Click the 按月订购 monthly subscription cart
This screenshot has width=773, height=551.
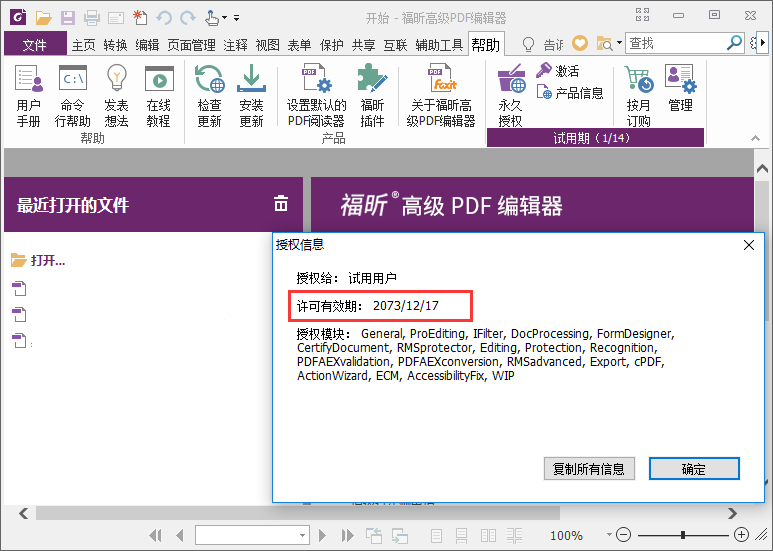click(638, 96)
